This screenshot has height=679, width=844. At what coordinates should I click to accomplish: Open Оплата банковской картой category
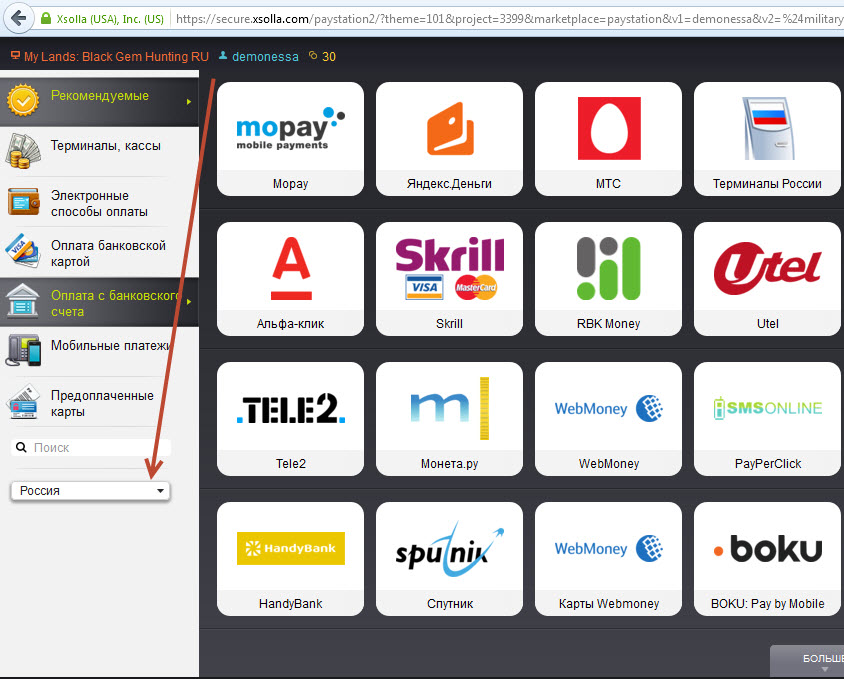click(99, 253)
